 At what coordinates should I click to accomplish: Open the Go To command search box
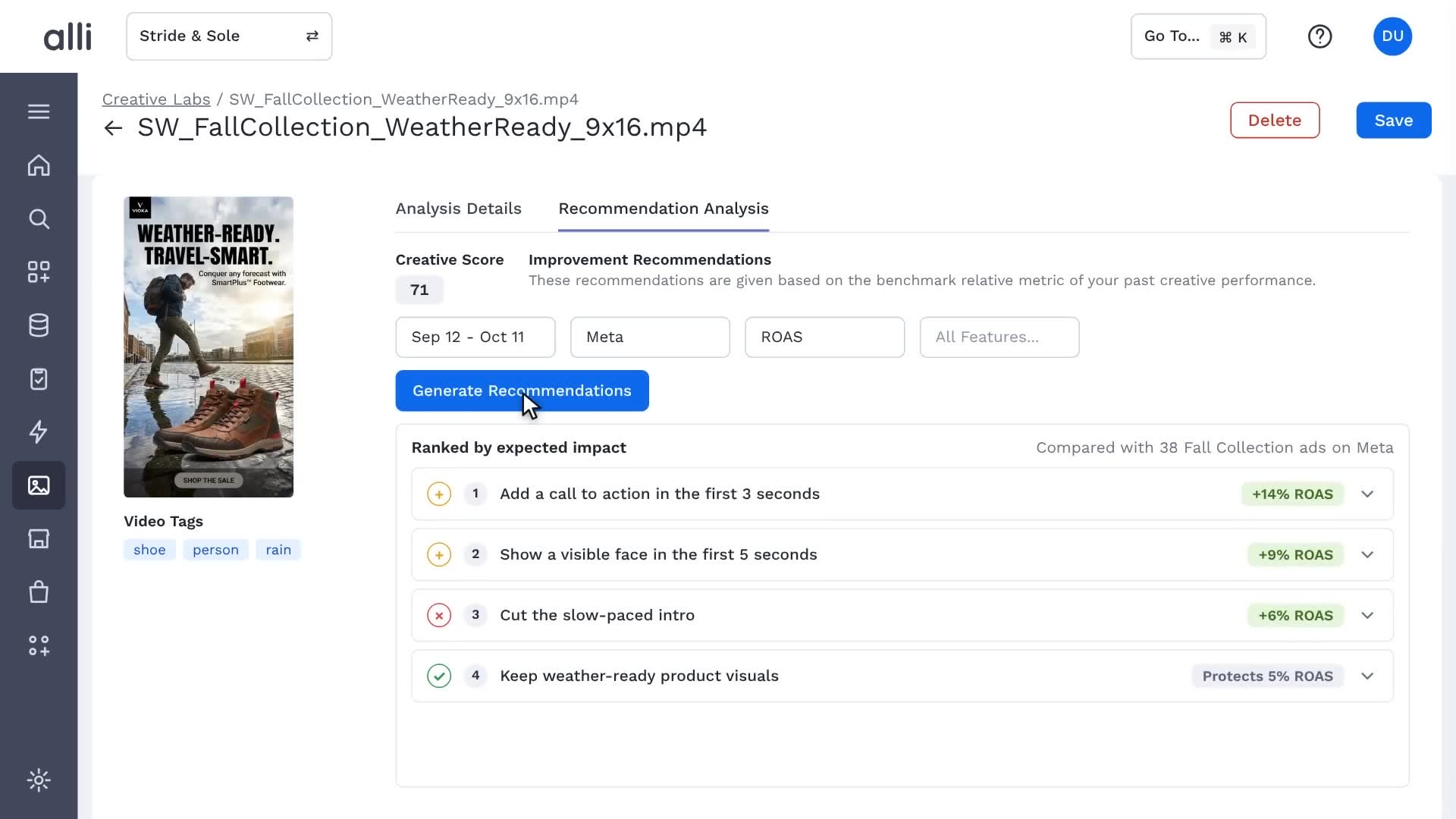(1198, 36)
